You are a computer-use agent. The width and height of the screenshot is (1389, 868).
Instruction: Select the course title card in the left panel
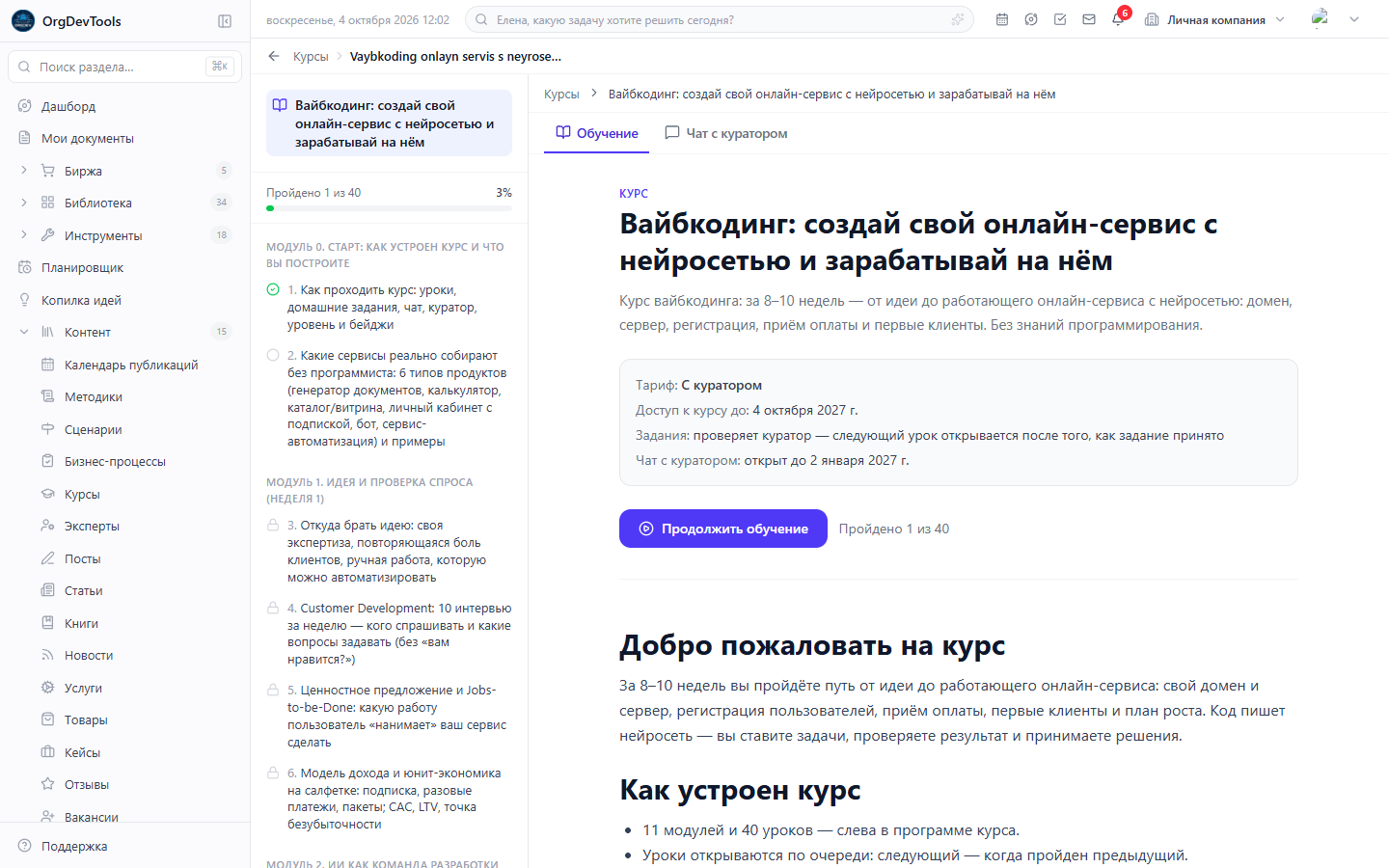click(389, 122)
